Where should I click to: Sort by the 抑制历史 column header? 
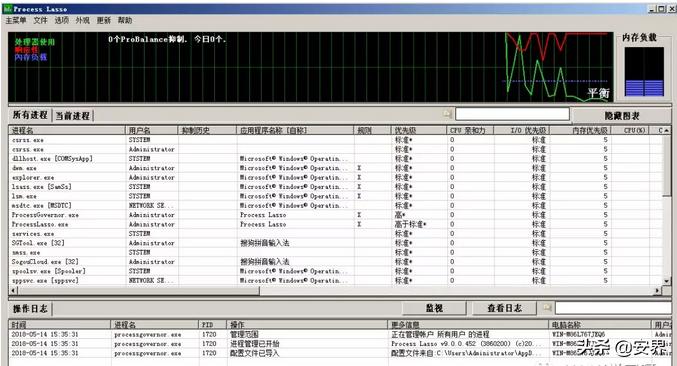(x=207, y=130)
